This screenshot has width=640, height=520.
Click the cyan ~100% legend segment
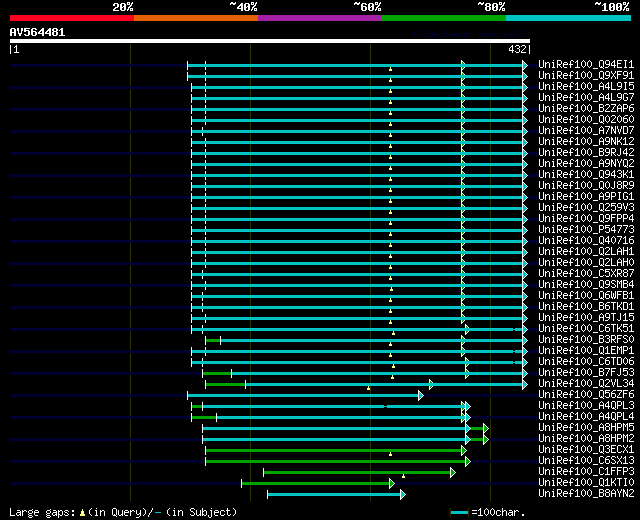(569, 18)
